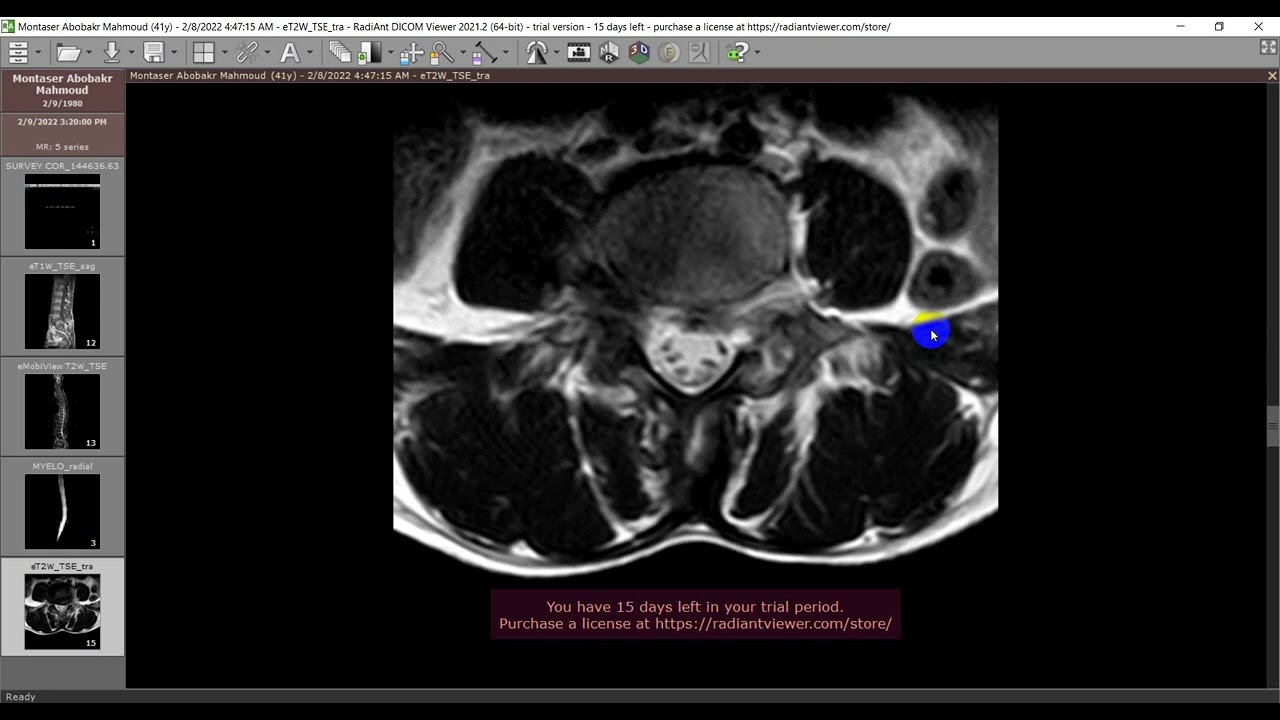This screenshot has width=1280, height=720.
Task: Click the Montaser Abobakr Mahmoud patient header
Action: (62, 91)
